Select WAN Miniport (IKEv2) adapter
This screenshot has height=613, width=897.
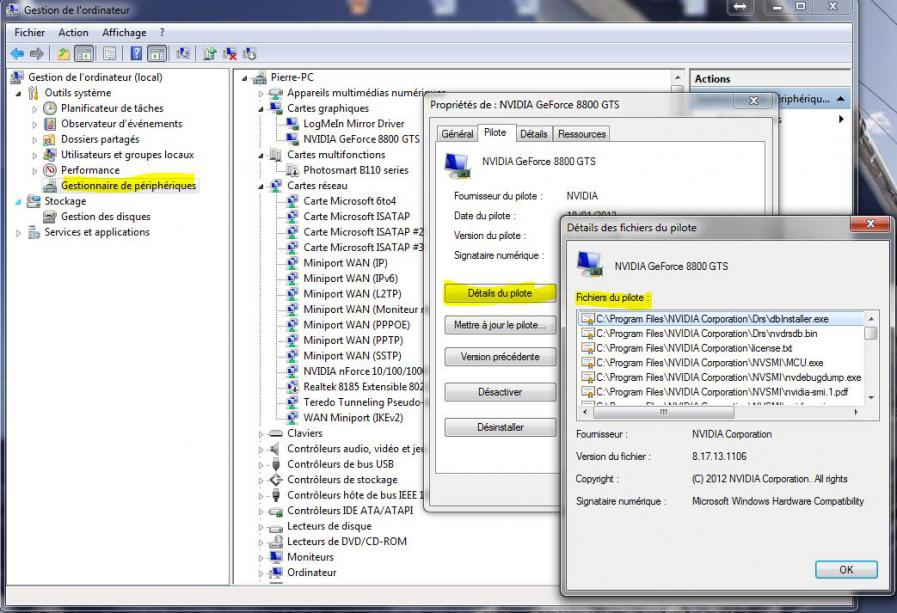pyautogui.click(x=353, y=417)
